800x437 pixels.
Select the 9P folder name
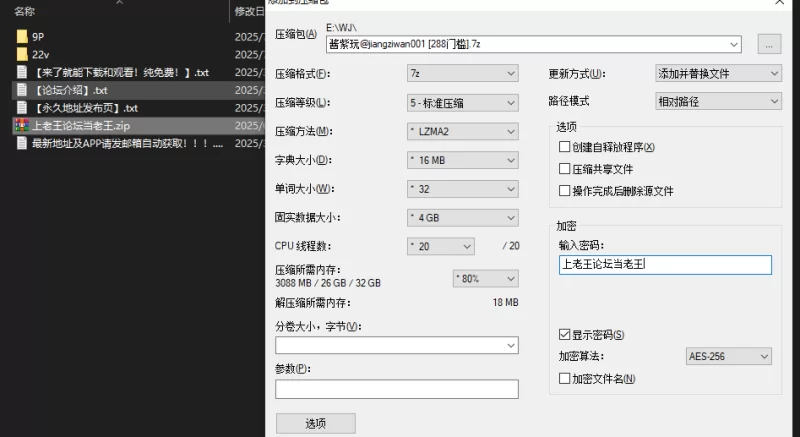(38, 37)
